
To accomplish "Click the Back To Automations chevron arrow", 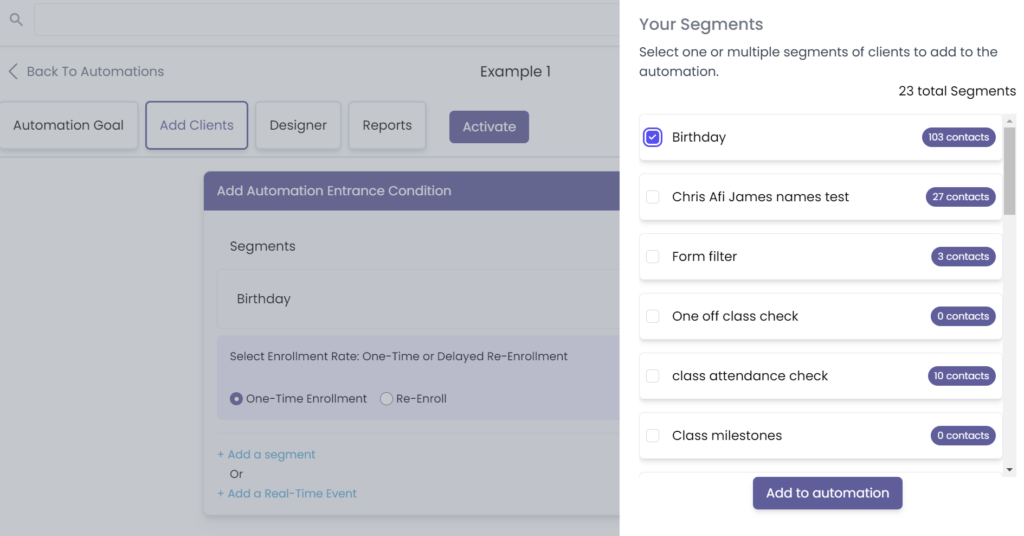I will [x=13, y=72].
